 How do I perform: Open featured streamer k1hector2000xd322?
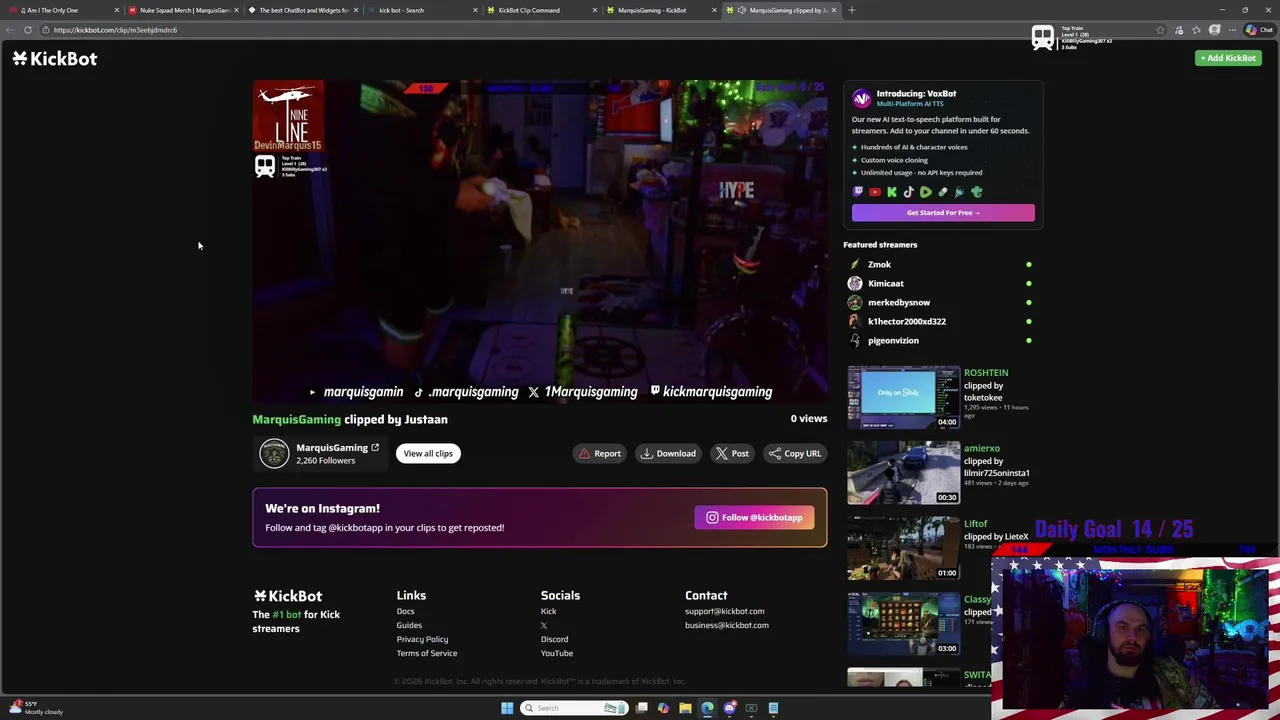tap(906, 321)
